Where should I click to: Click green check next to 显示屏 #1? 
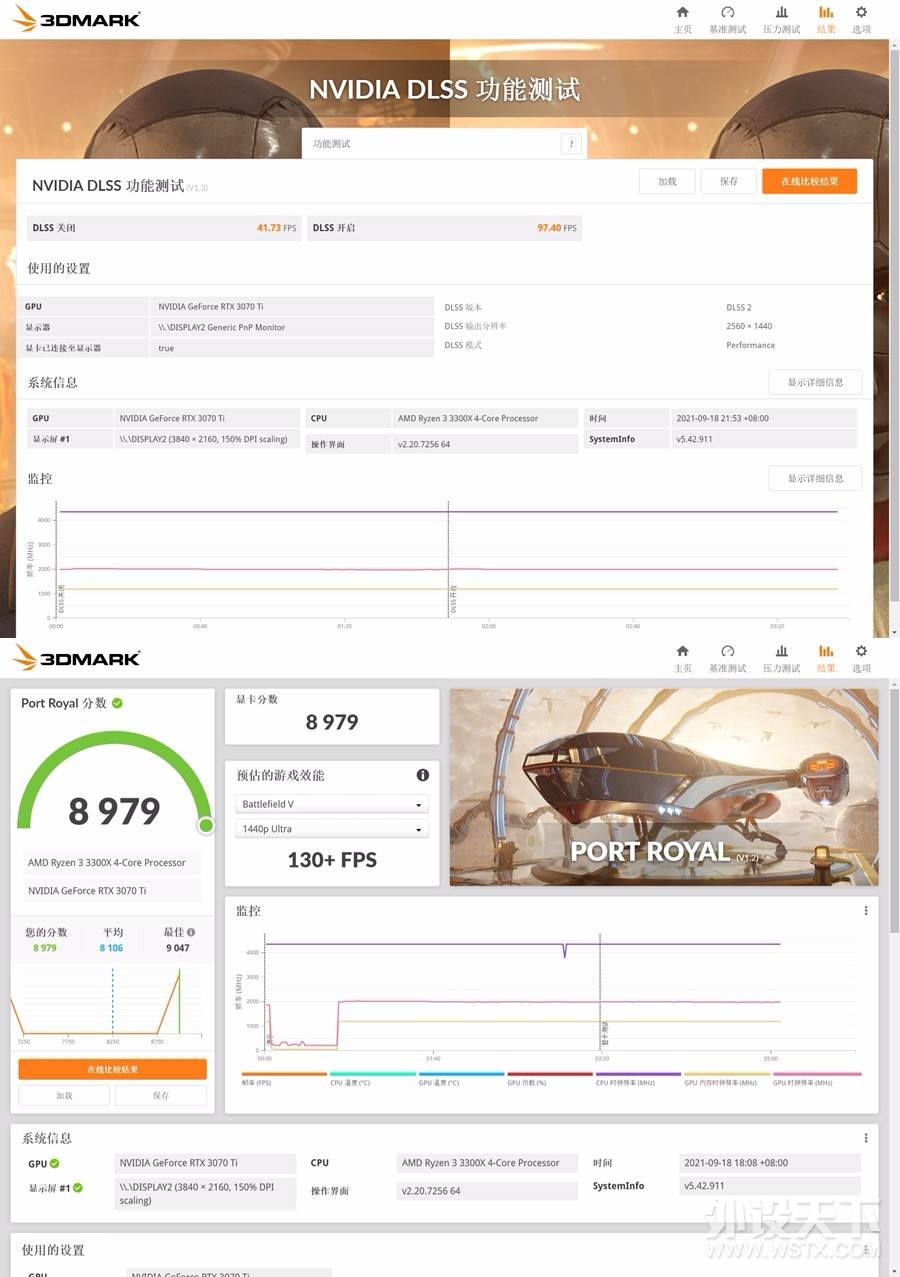tap(77, 1188)
